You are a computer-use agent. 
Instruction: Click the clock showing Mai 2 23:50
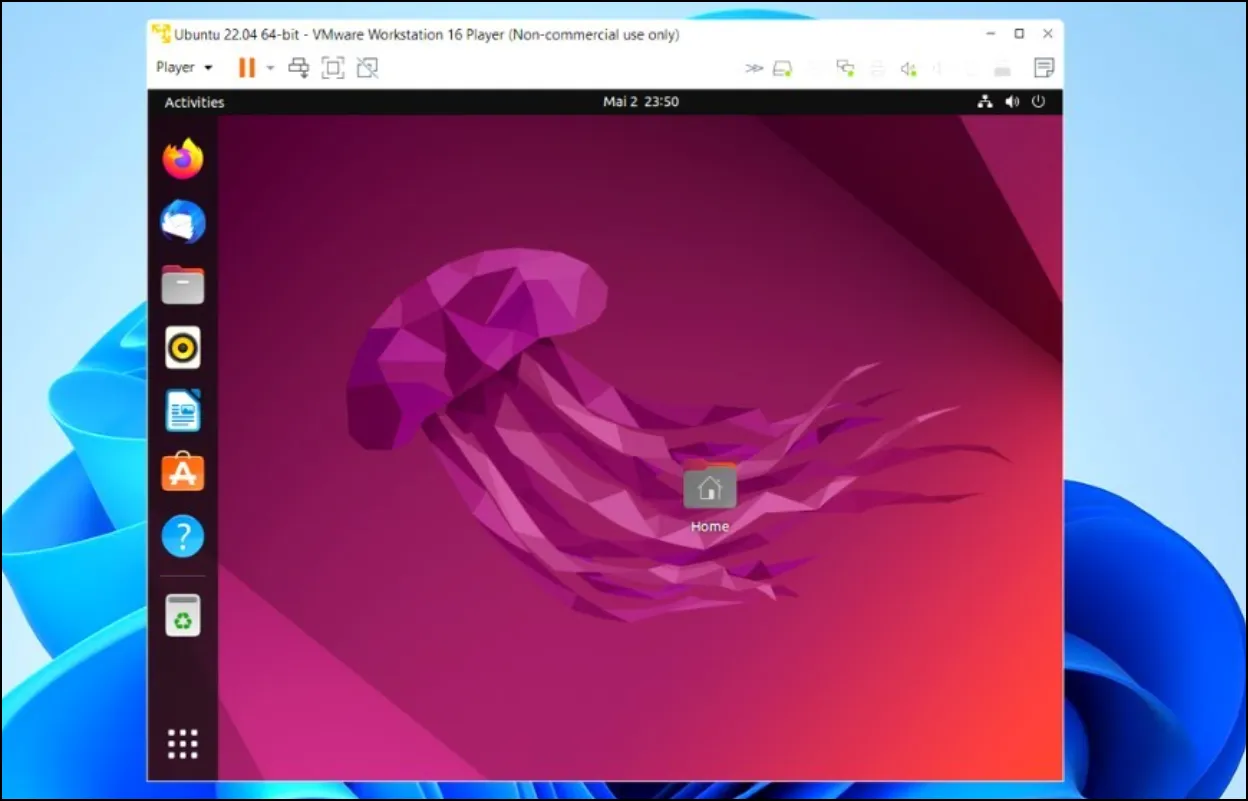640,101
